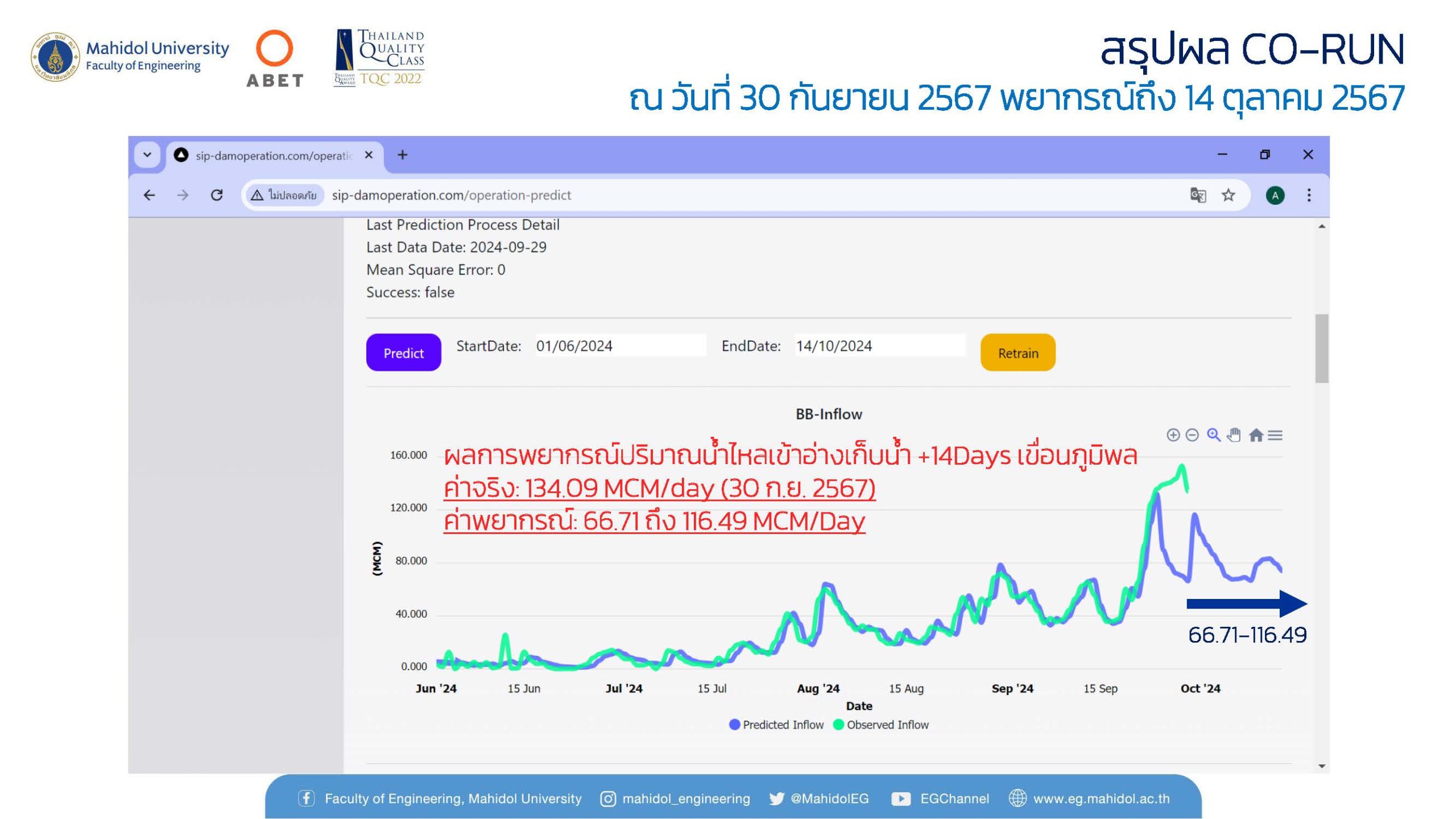Open www.eg.mahidol.ac.th link

pos(1101,799)
